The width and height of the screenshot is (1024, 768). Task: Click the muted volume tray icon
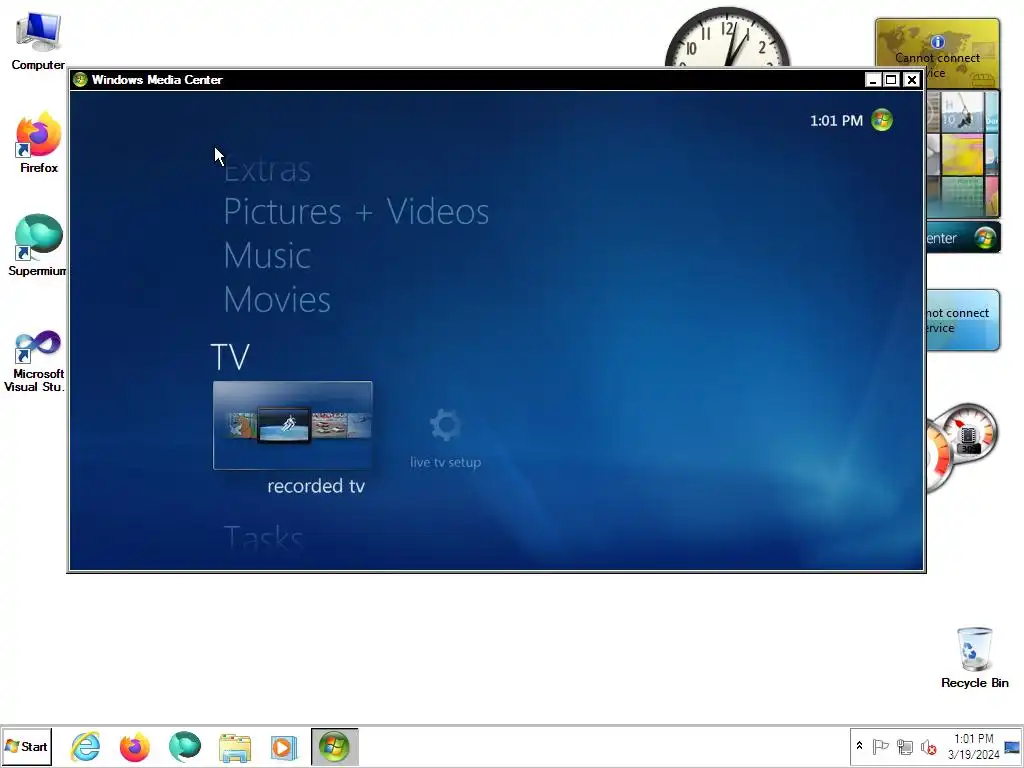928,746
